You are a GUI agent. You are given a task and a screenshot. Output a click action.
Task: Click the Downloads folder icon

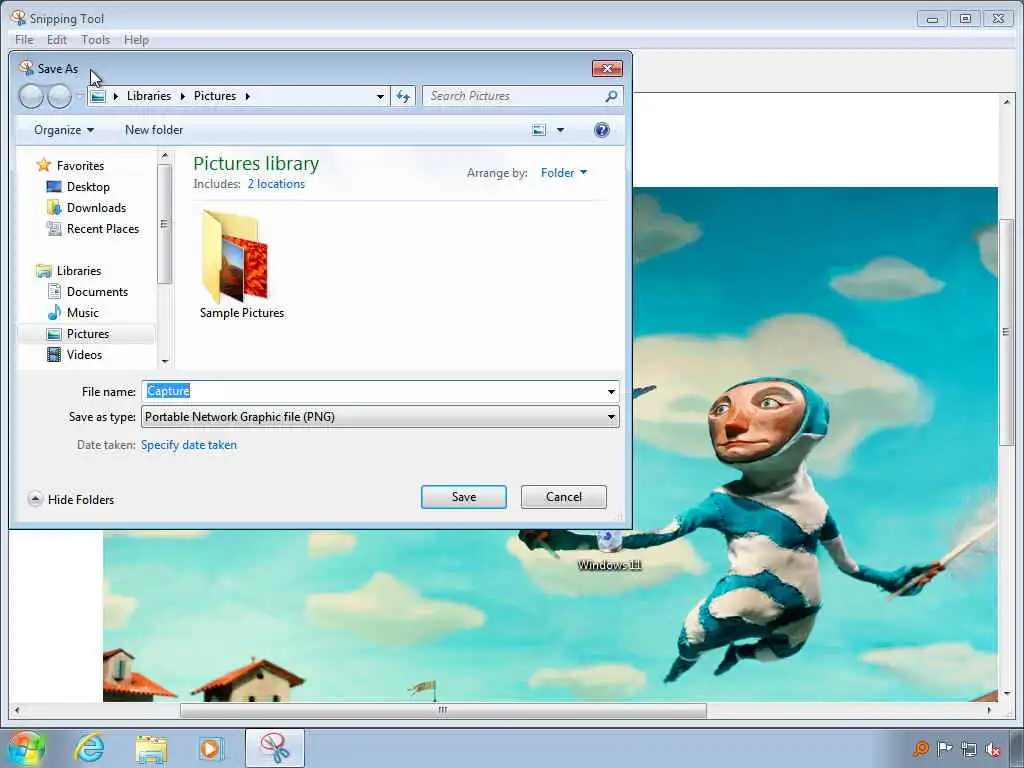(x=54, y=208)
